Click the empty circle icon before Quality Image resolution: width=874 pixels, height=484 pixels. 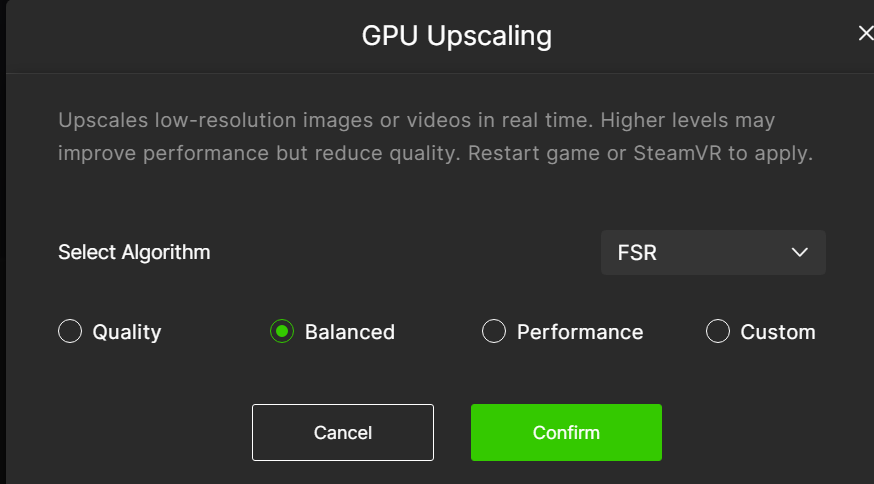pos(70,332)
